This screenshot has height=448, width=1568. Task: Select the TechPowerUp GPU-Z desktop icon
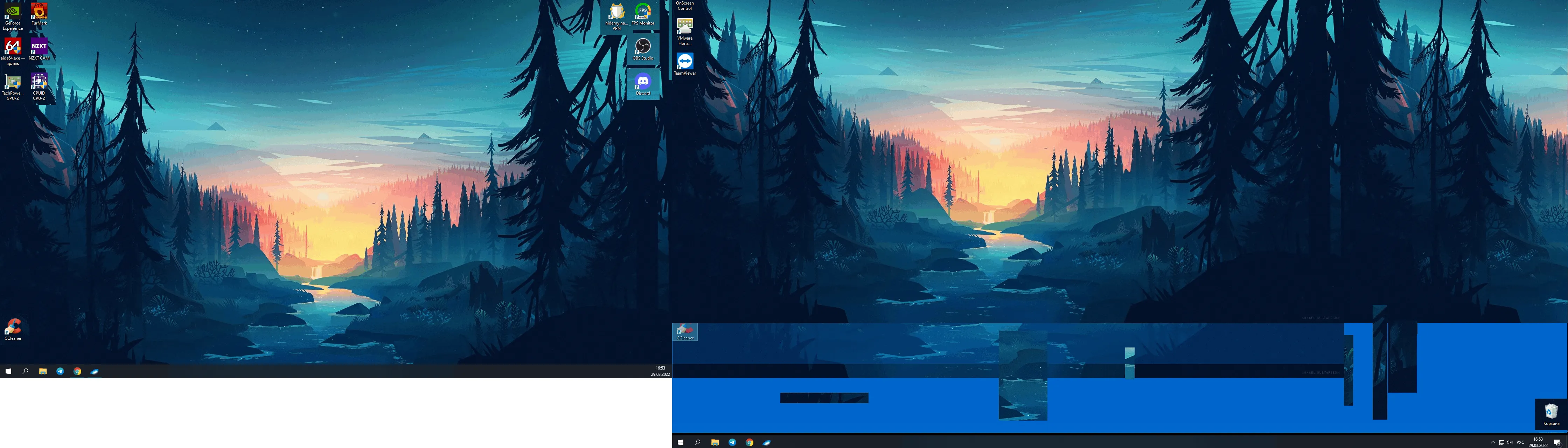pos(13,87)
